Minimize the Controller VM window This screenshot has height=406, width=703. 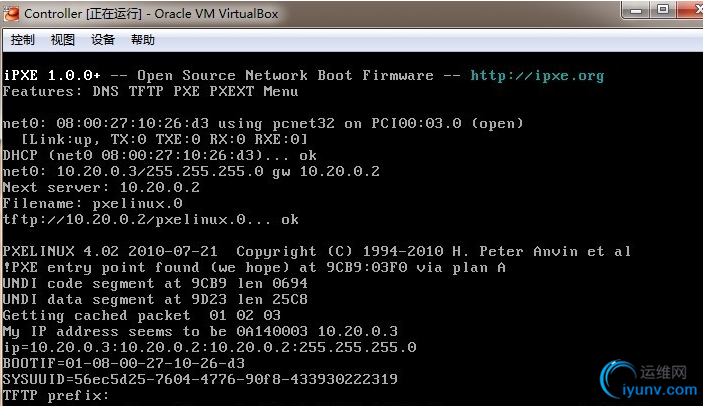tap(636, 10)
